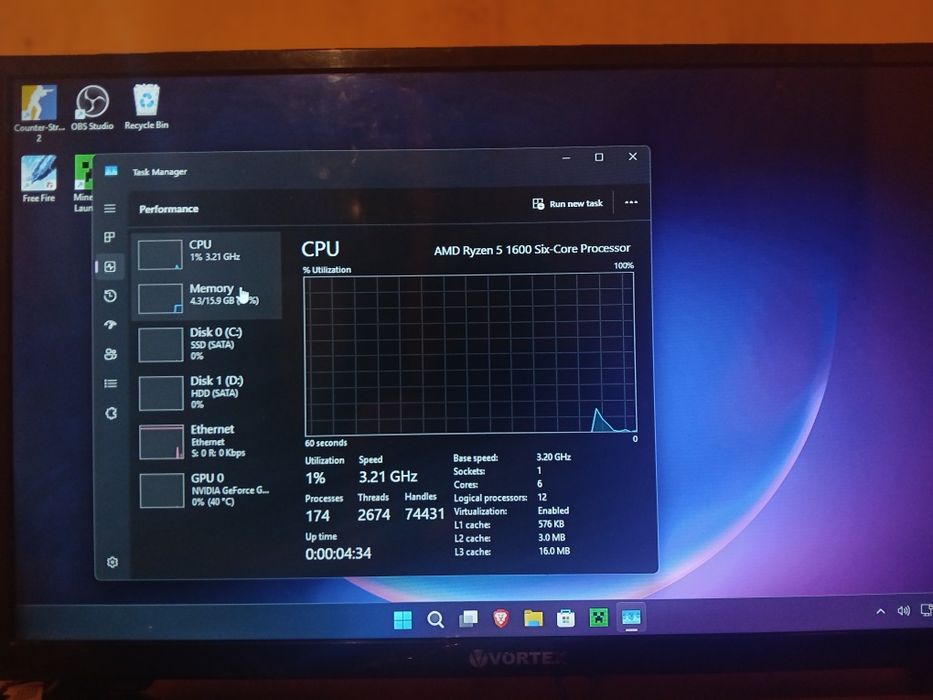Click the Processes count 174
The image size is (933, 700).
[x=317, y=516]
